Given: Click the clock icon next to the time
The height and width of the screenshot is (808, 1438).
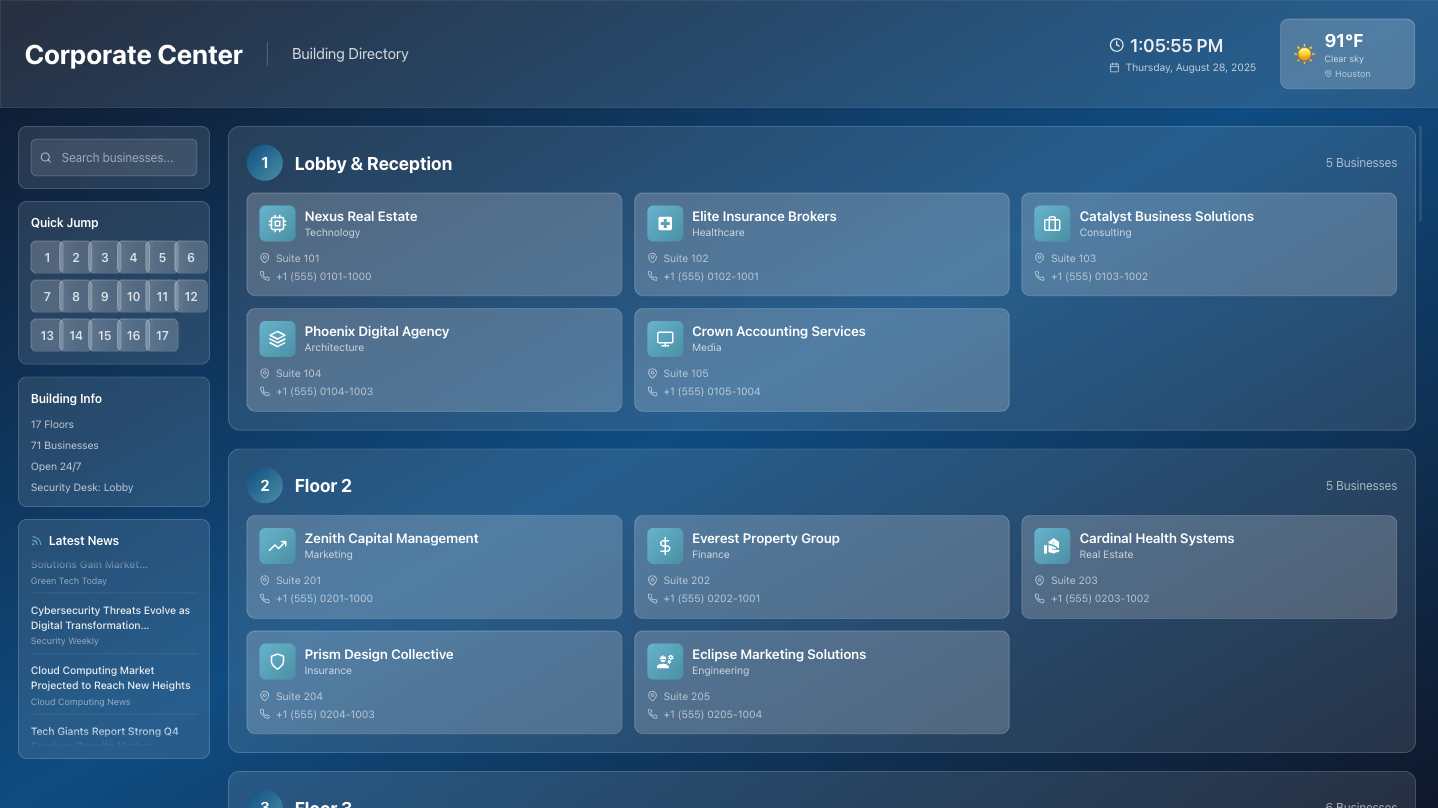Looking at the screenshot, I should tap(1117, 45).
